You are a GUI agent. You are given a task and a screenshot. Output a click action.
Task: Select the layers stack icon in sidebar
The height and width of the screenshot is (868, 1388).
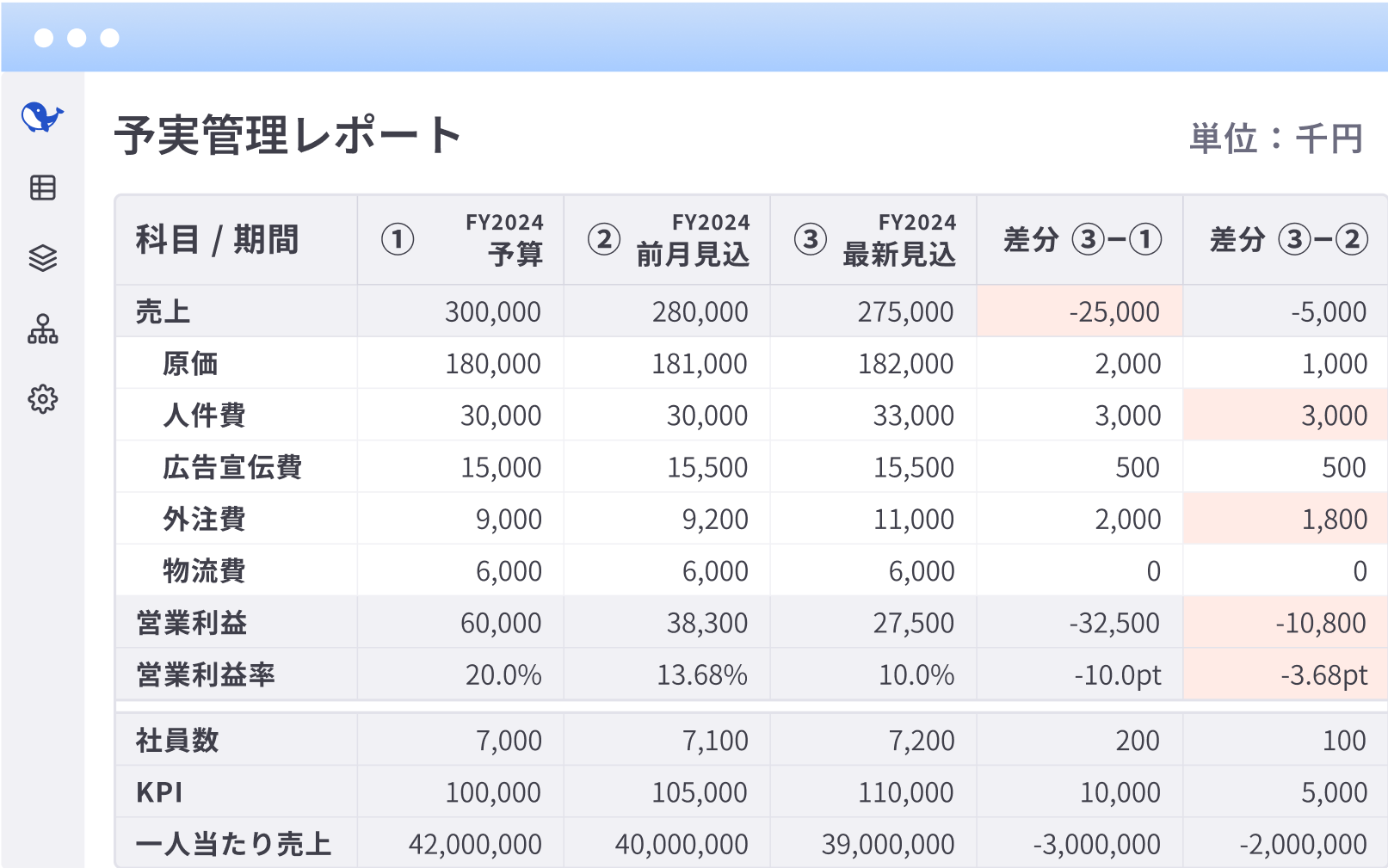42,258
